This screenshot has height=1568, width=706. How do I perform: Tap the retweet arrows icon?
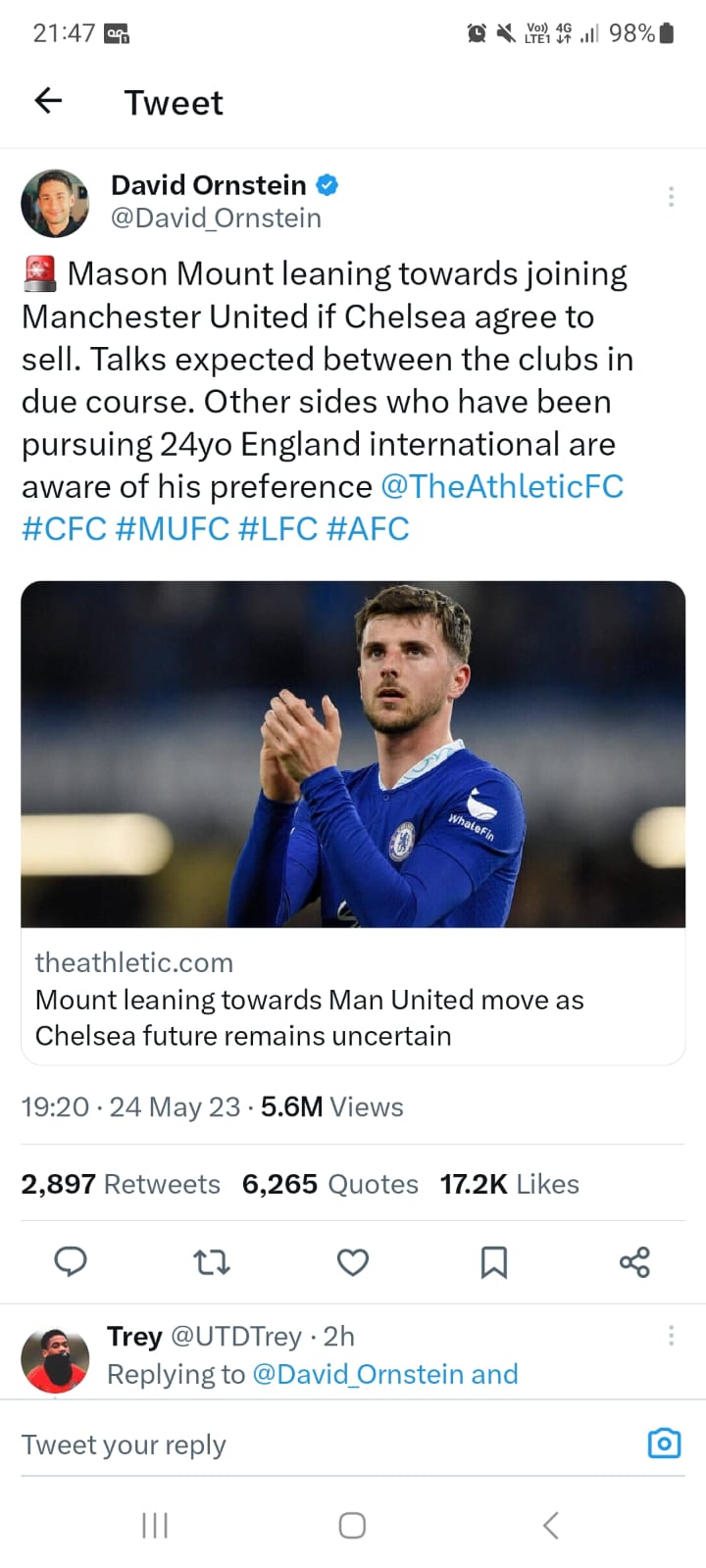click(x=212, y=1261)
